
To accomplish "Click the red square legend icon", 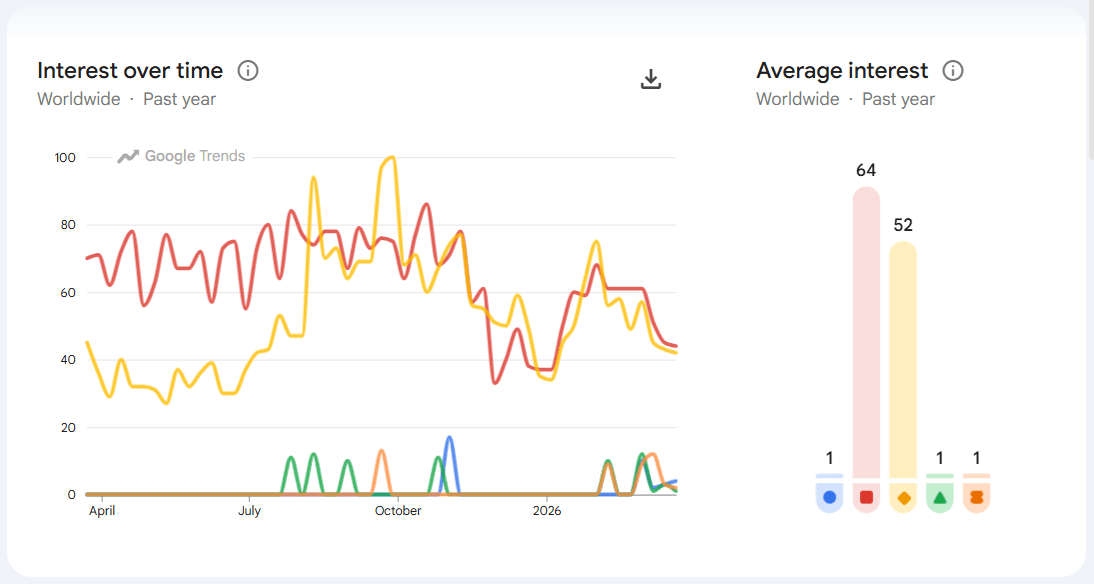I will tap(866, 497).
